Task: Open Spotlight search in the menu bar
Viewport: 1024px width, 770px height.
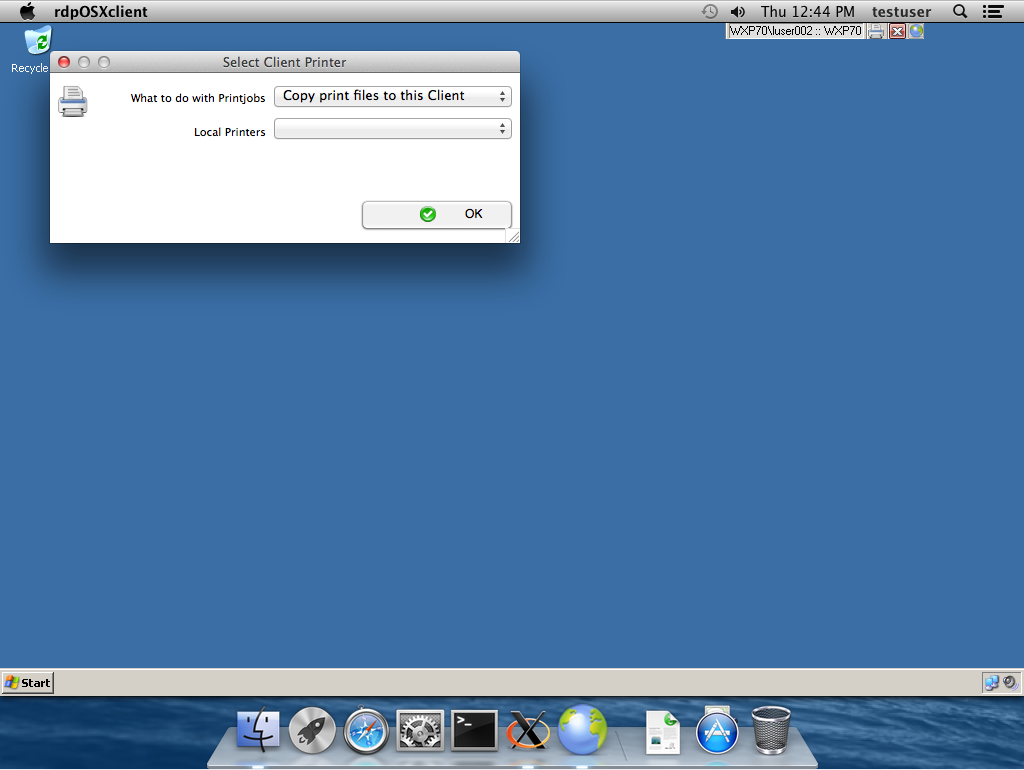Action: coord(960,11)
